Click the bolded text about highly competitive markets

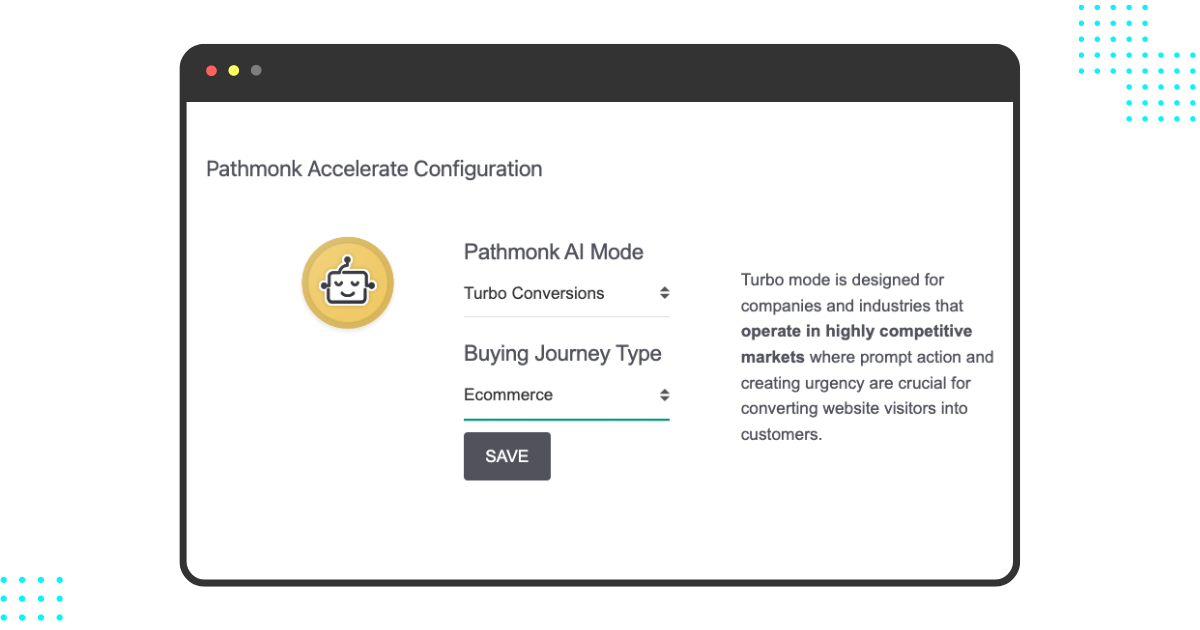click(856, 344)
